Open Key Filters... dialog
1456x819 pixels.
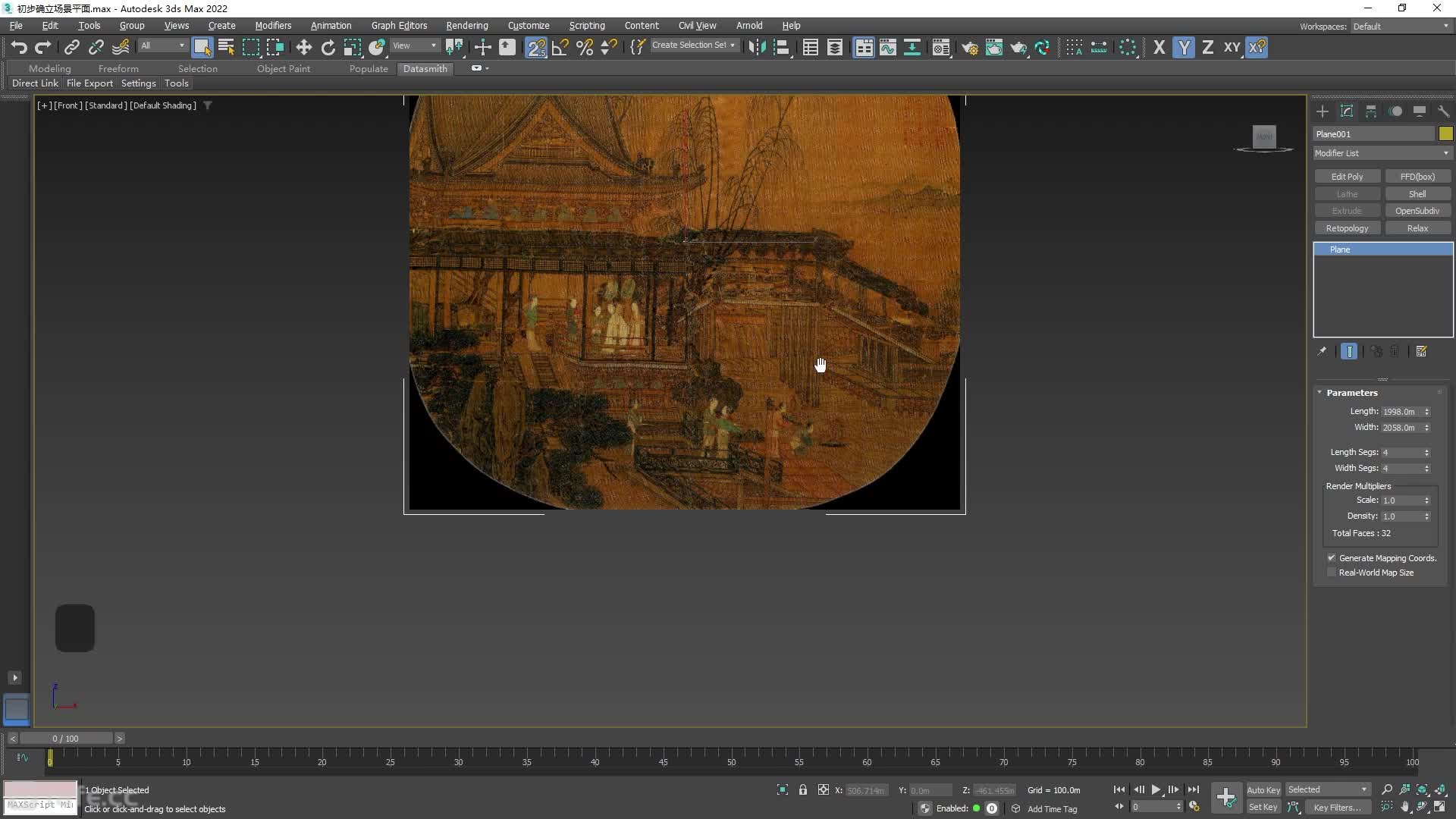pyautogui.click(x=1337, y=807)
